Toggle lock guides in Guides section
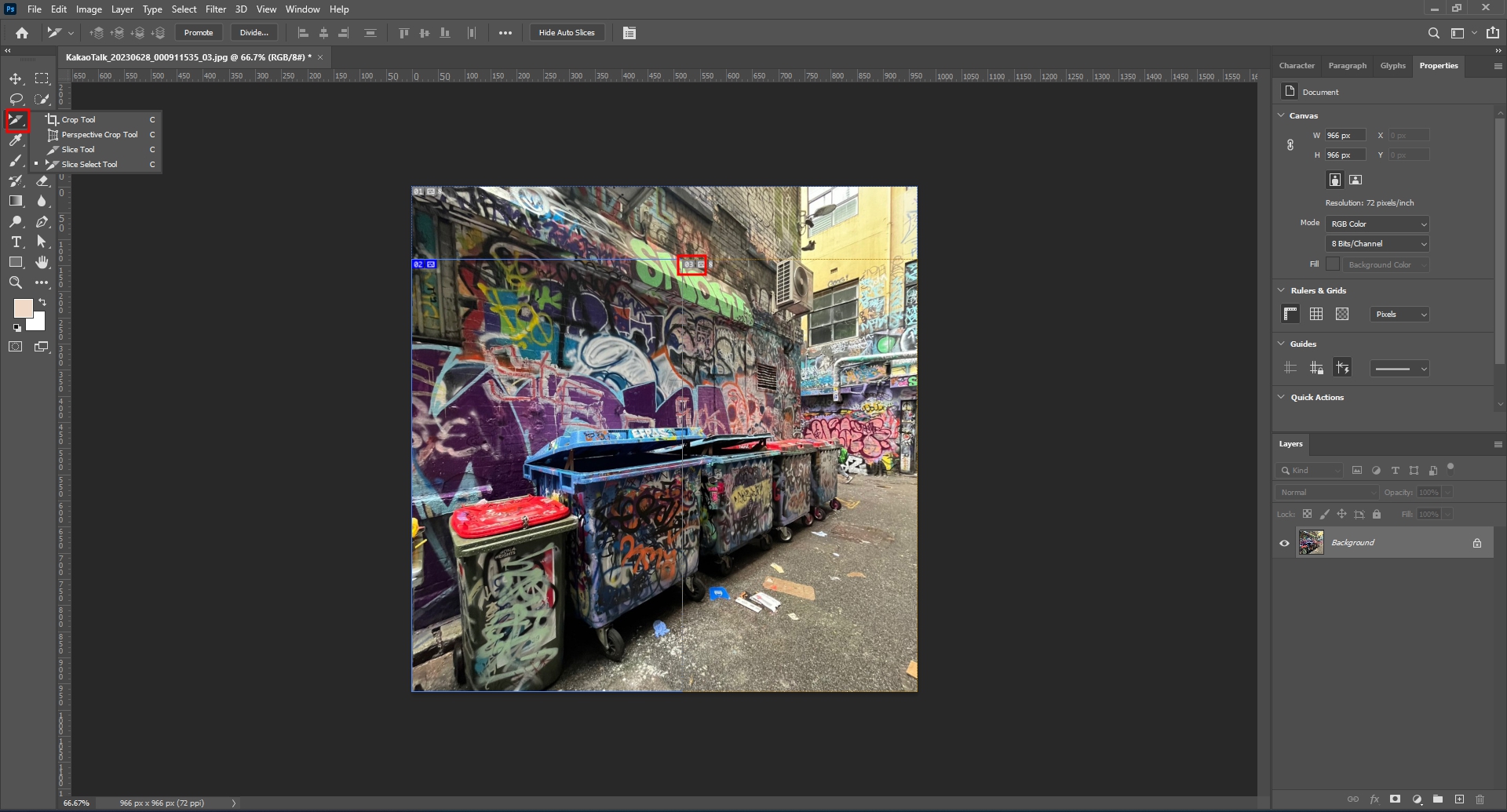Screen dimensions: 1507x812 coord(1317,368)
